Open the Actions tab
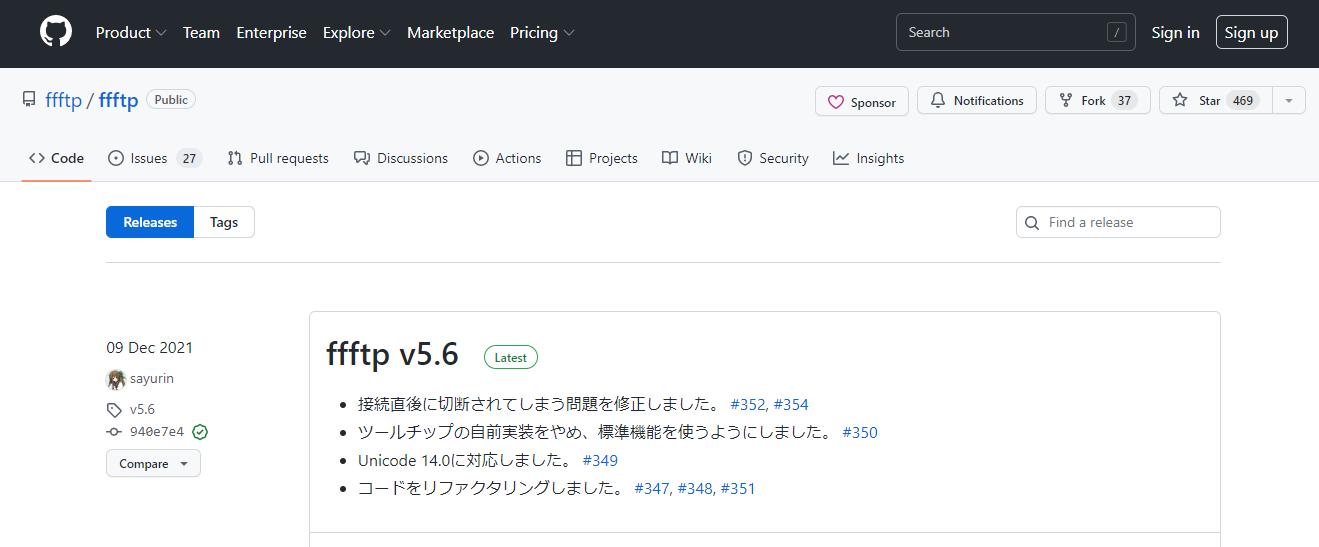The image size is (1319, 547). coord(507,158)
